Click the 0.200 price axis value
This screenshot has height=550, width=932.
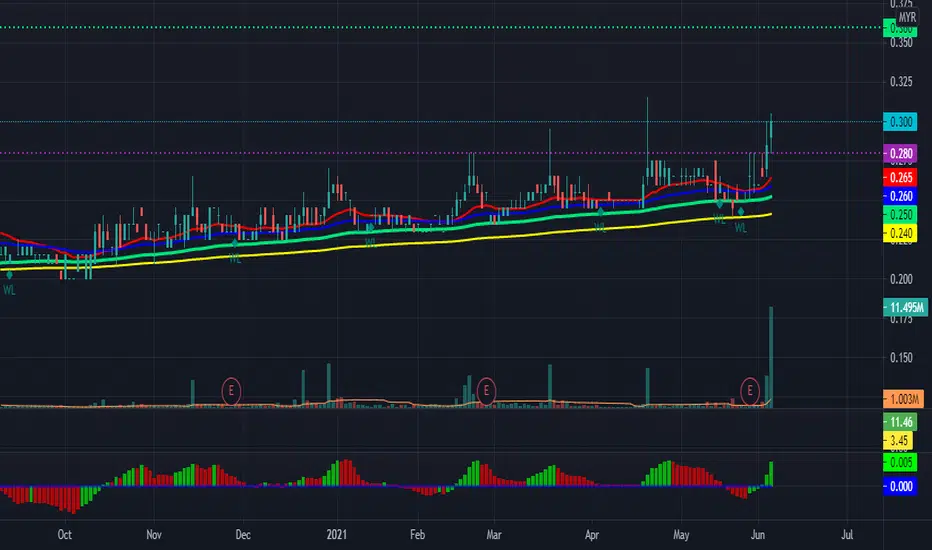tap(901, 279)
